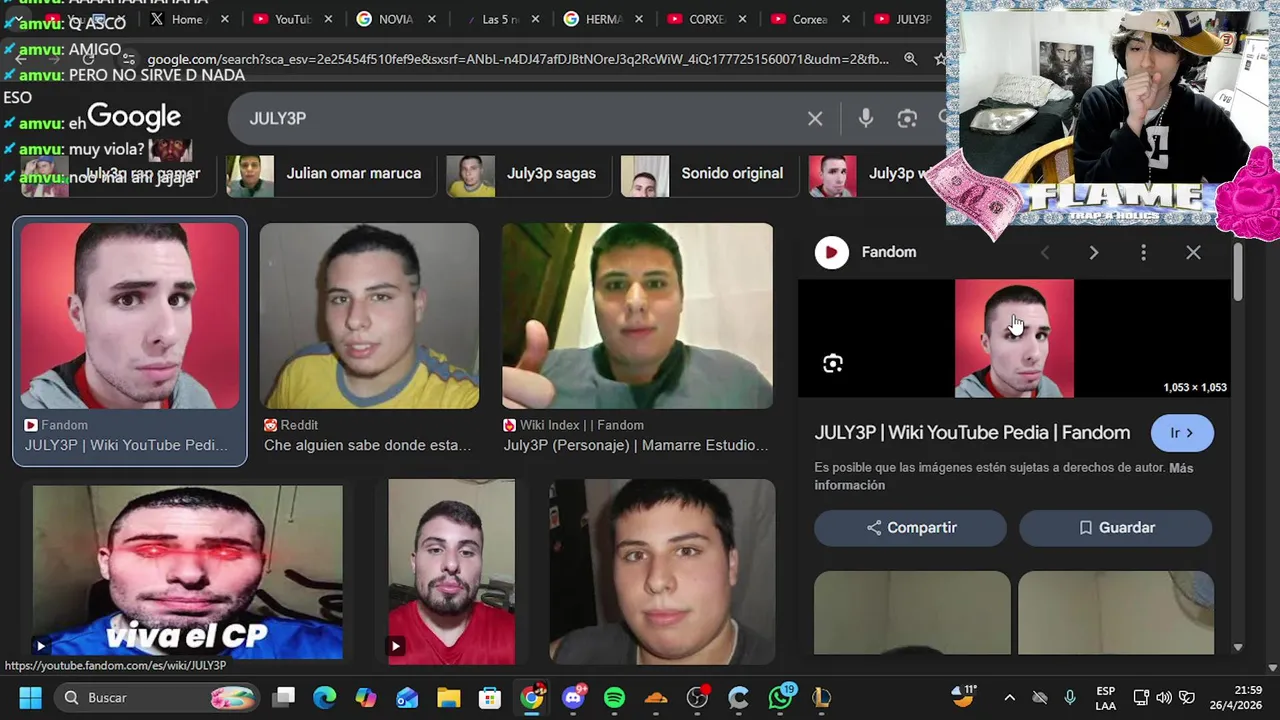Open the Che alguien sabe donde esta Reddit link
The height and width of the screenshot is (720, 1280).
click(367, 445)
